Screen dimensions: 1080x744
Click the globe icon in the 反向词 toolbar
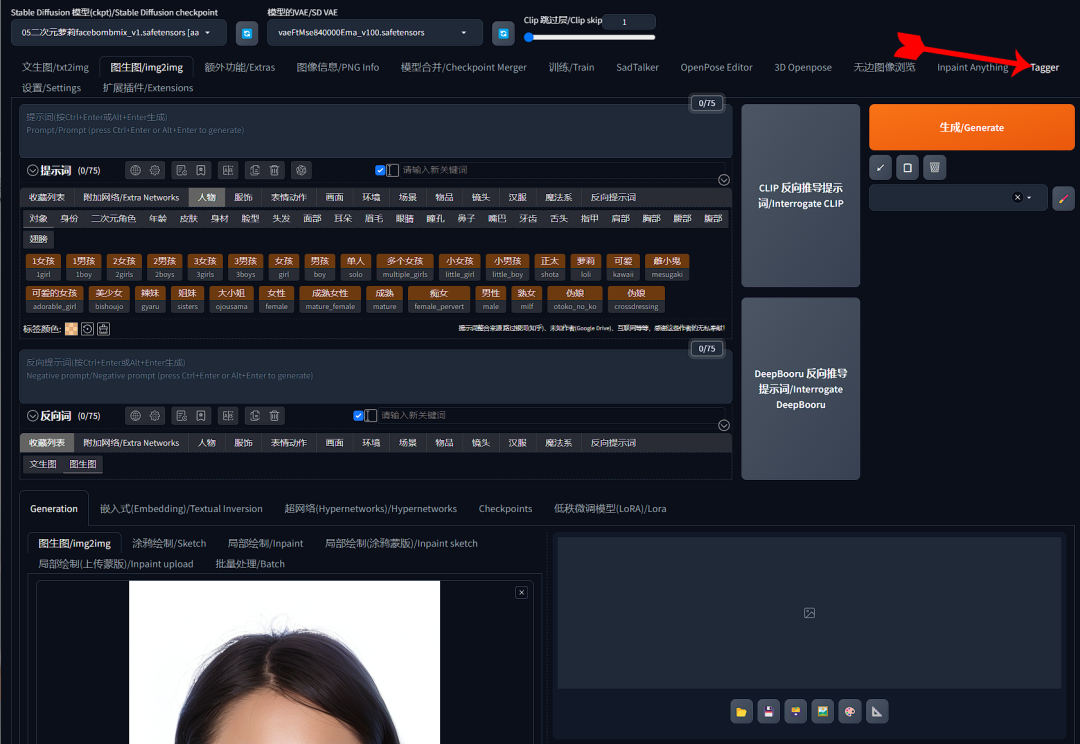[x=136, y=415]
